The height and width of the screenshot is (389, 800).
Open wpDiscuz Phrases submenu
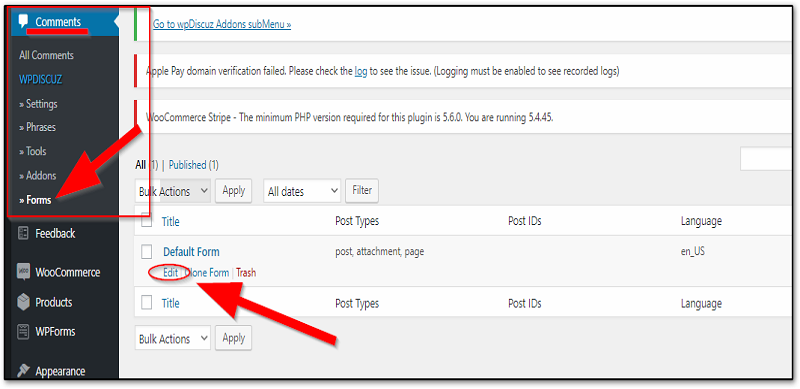coord(37,127)
